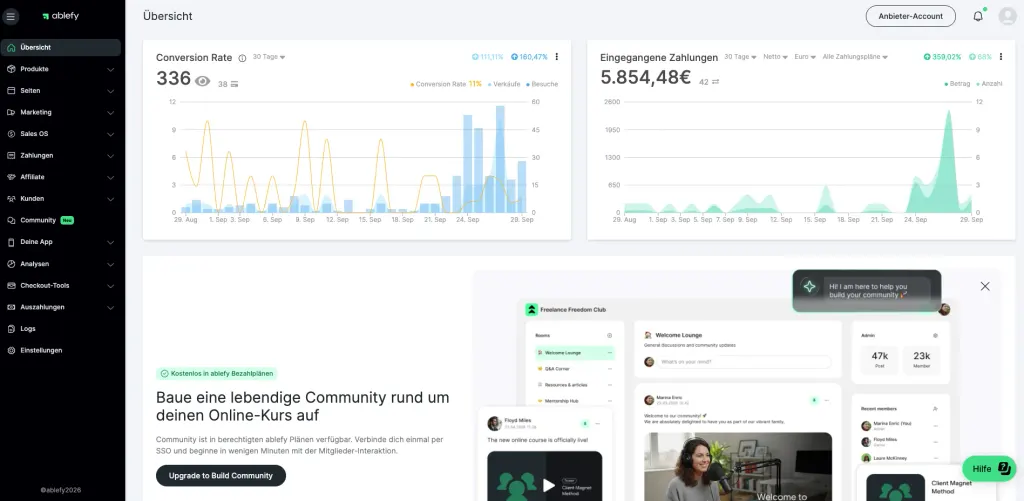
Task: Expand Produkte submenu chevron
Action: (x=110, y=69)
